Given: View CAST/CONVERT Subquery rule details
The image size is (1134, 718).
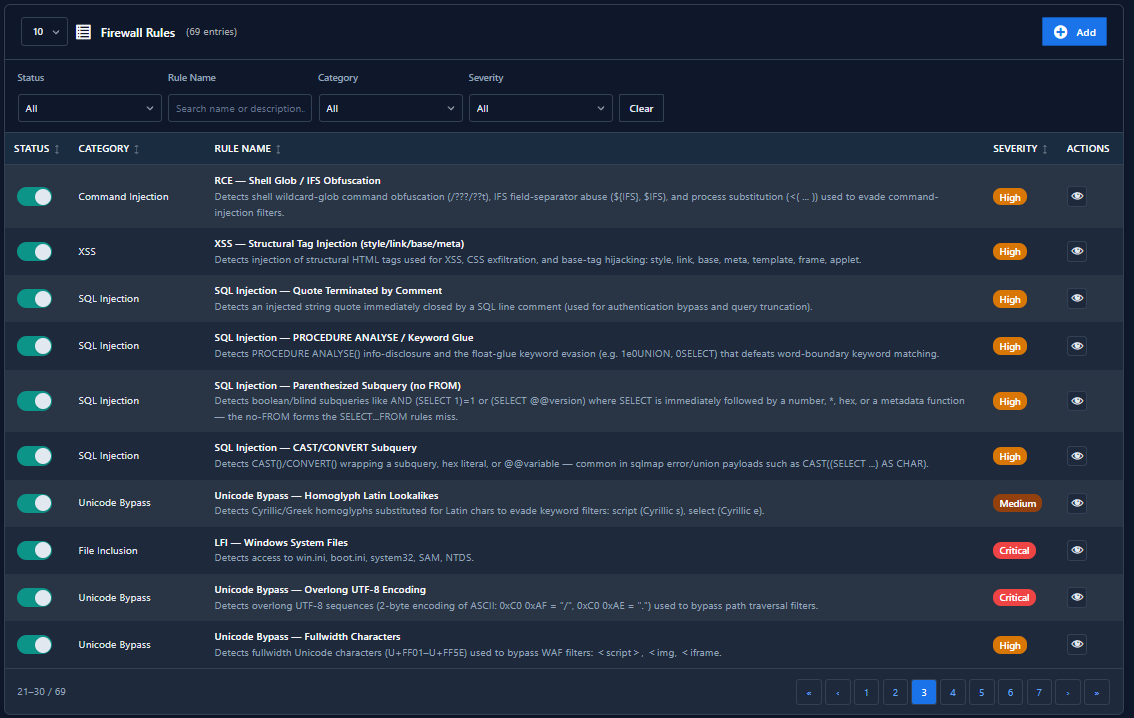Looking at the screenshot, I should [x=1077, y=456].
